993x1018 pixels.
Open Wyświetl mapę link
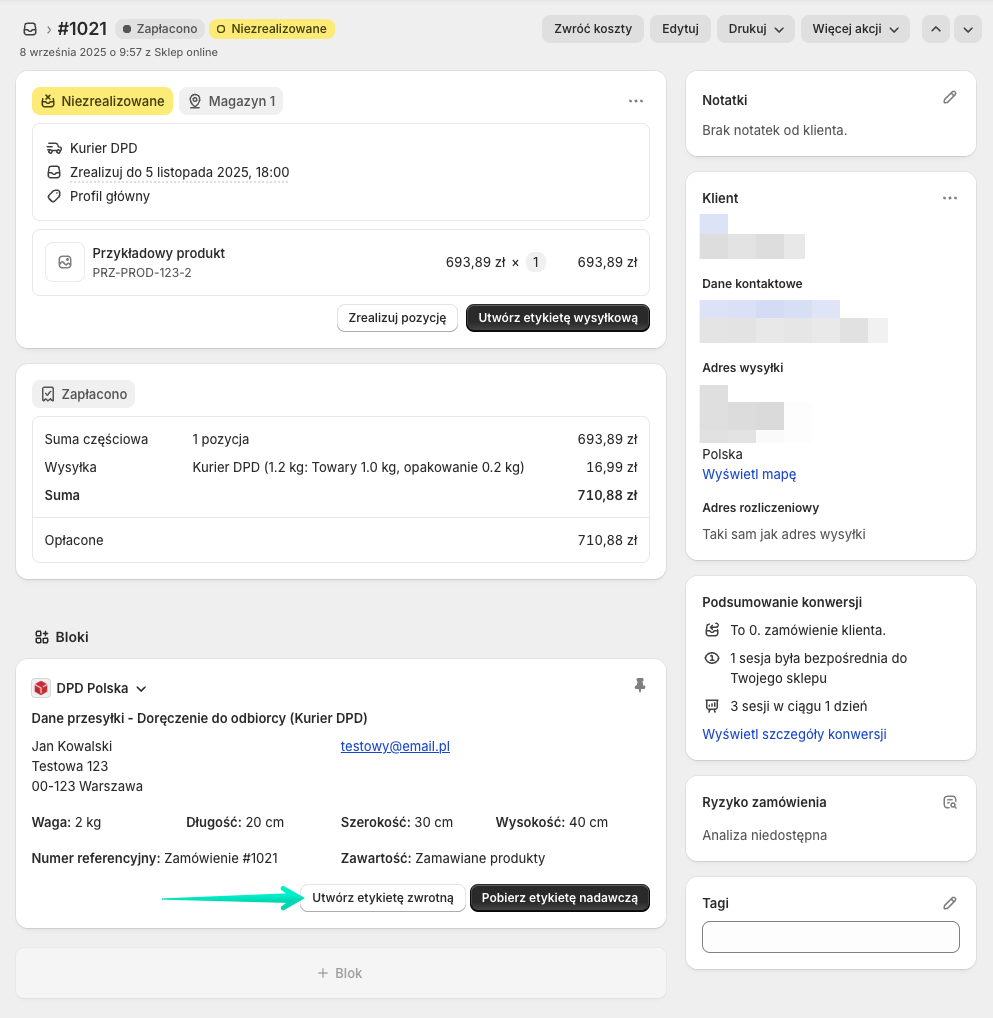point(749,474)
